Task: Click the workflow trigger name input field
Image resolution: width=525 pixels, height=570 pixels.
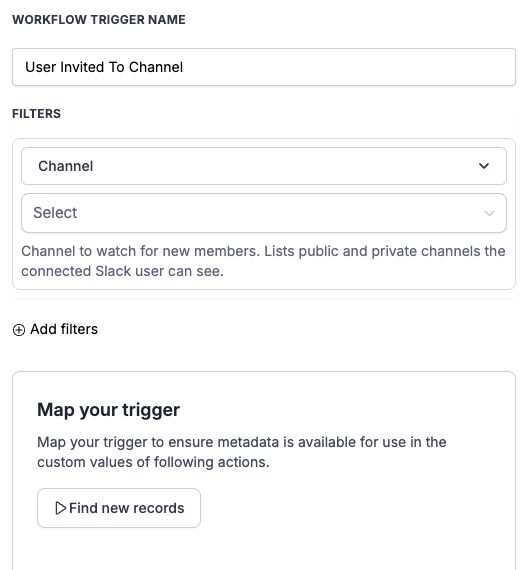Action: 264,67
